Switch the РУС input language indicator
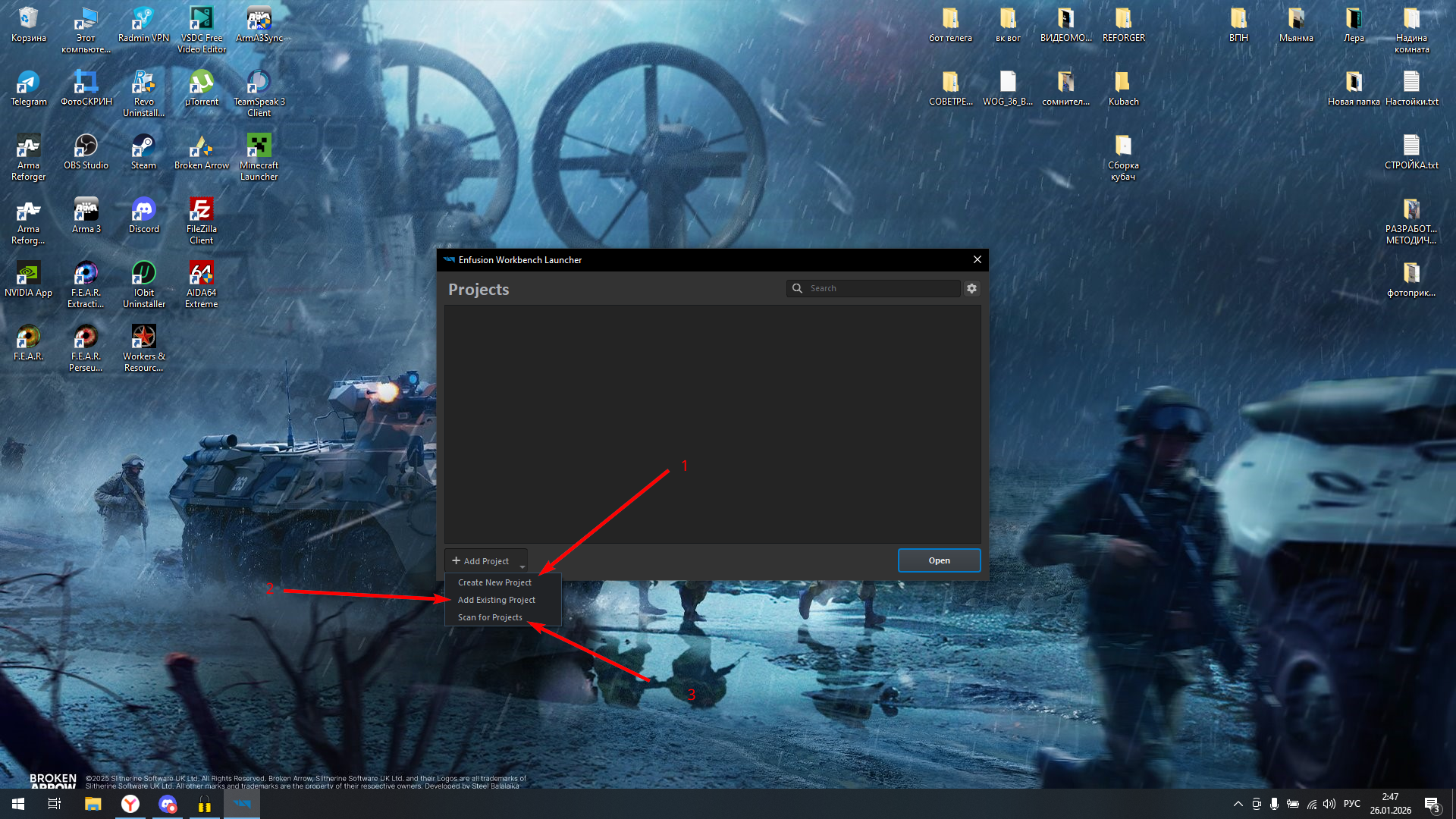Viewport: 1456px width, 819px height. pyautogui.click(x=1351, y=804)
